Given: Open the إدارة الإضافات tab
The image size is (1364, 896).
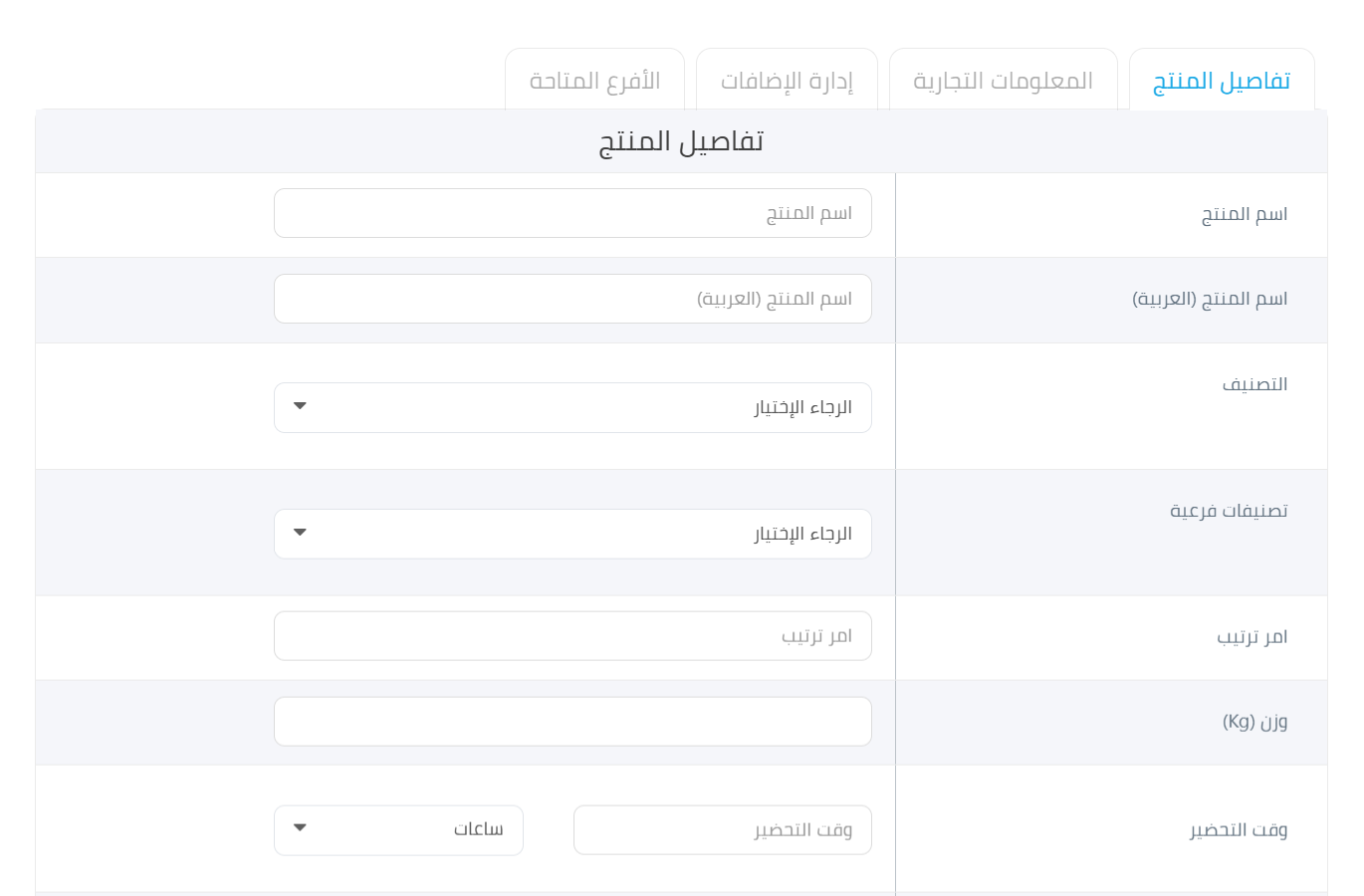Looking at the screenshot, I should coord(787,80).
